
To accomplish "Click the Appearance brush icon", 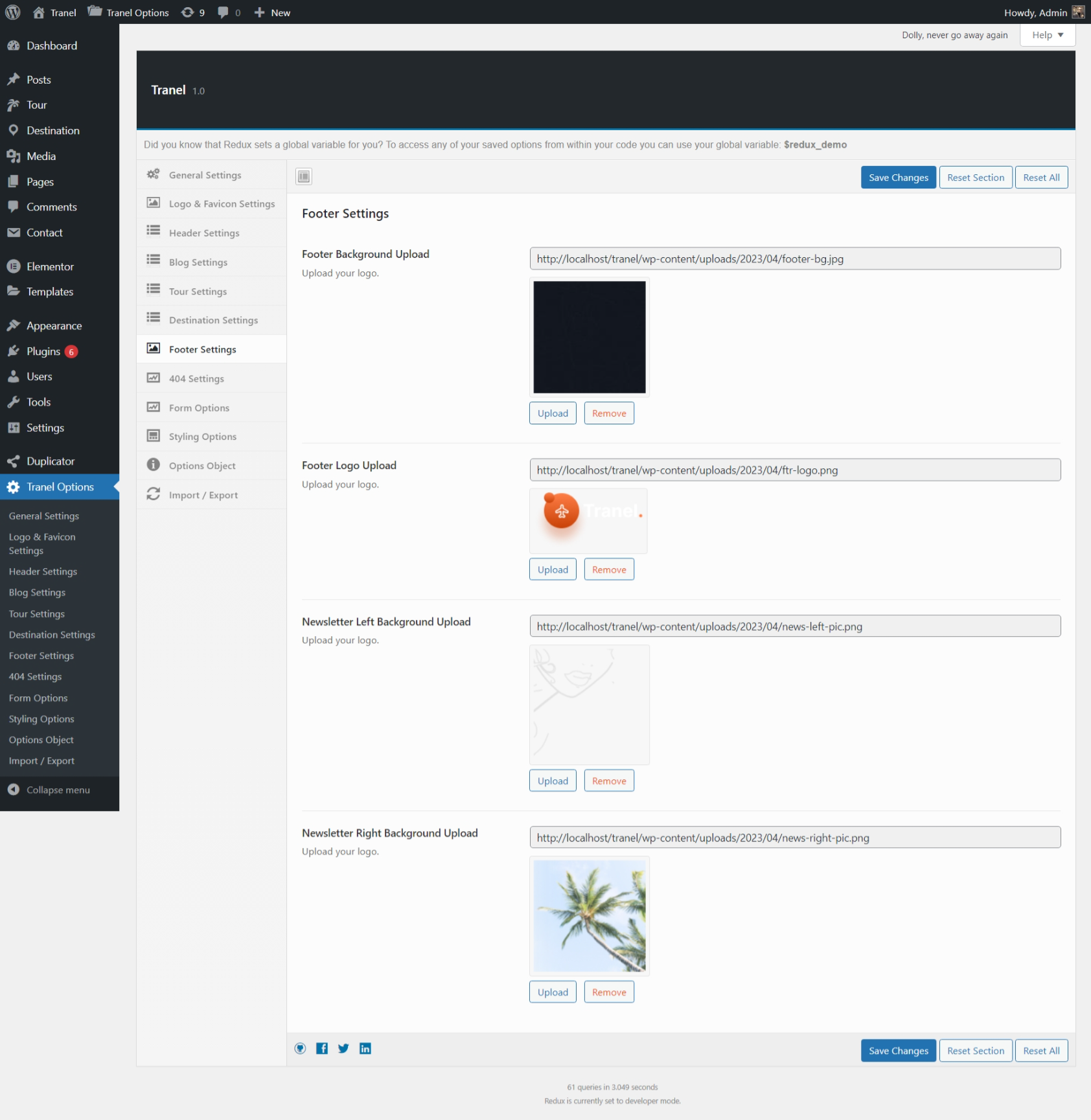I will click(x=14, y=326).
